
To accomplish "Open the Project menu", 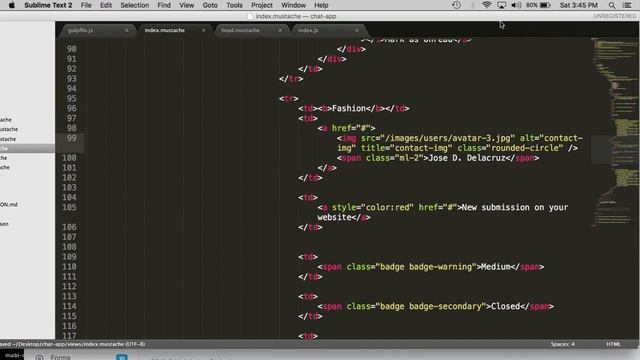I will tap(262, 5).
